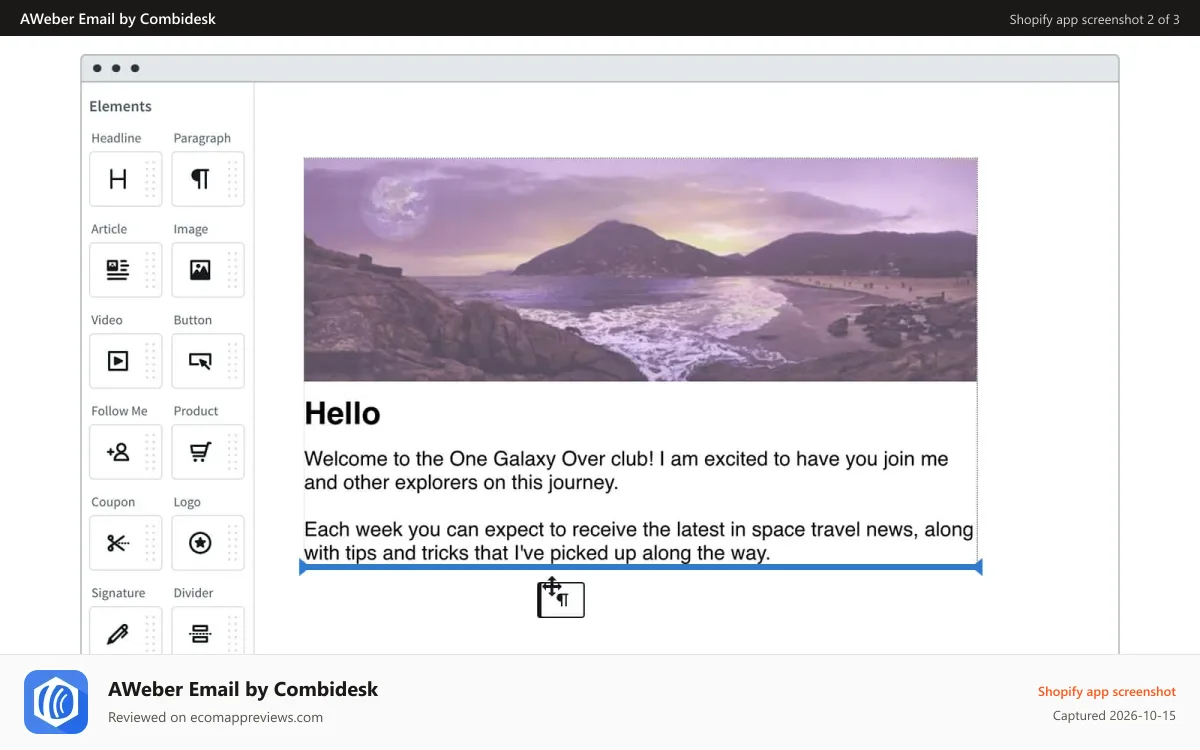
Task: Select the Coupon scissors element icon
Action: (x=118, y=543)
